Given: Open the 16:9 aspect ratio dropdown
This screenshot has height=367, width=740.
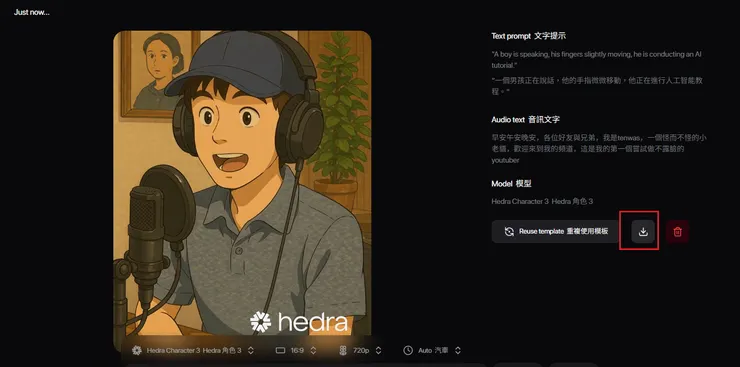Looking at the screenshot, I should point(296,350).
